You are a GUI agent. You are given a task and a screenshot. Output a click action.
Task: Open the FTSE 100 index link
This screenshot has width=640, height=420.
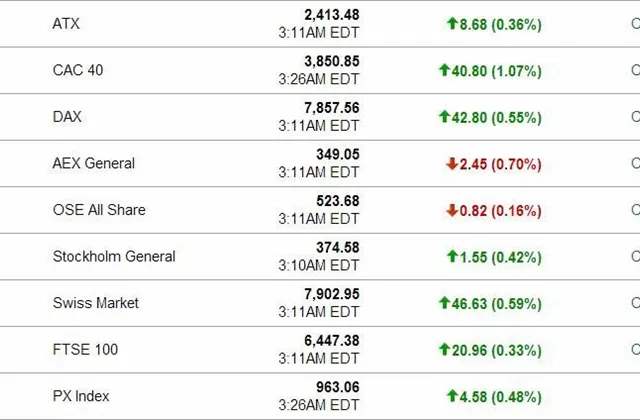click(x=85, y=349)
